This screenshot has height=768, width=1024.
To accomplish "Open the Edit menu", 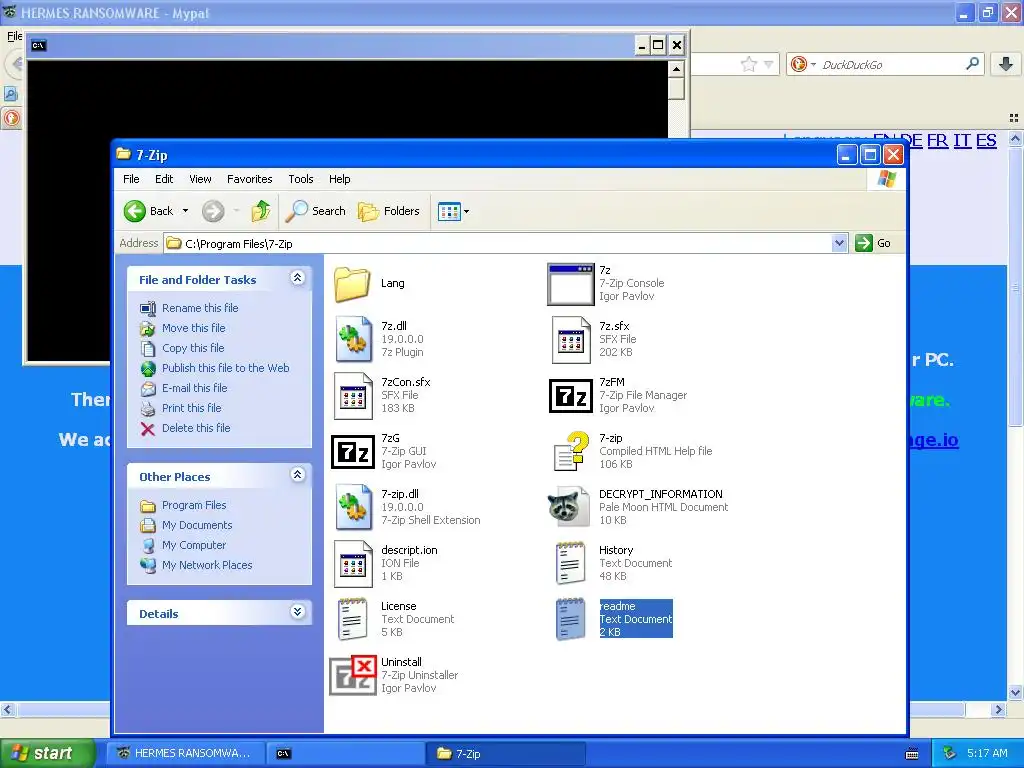I will pyautogui.click(x=164, y=179).
